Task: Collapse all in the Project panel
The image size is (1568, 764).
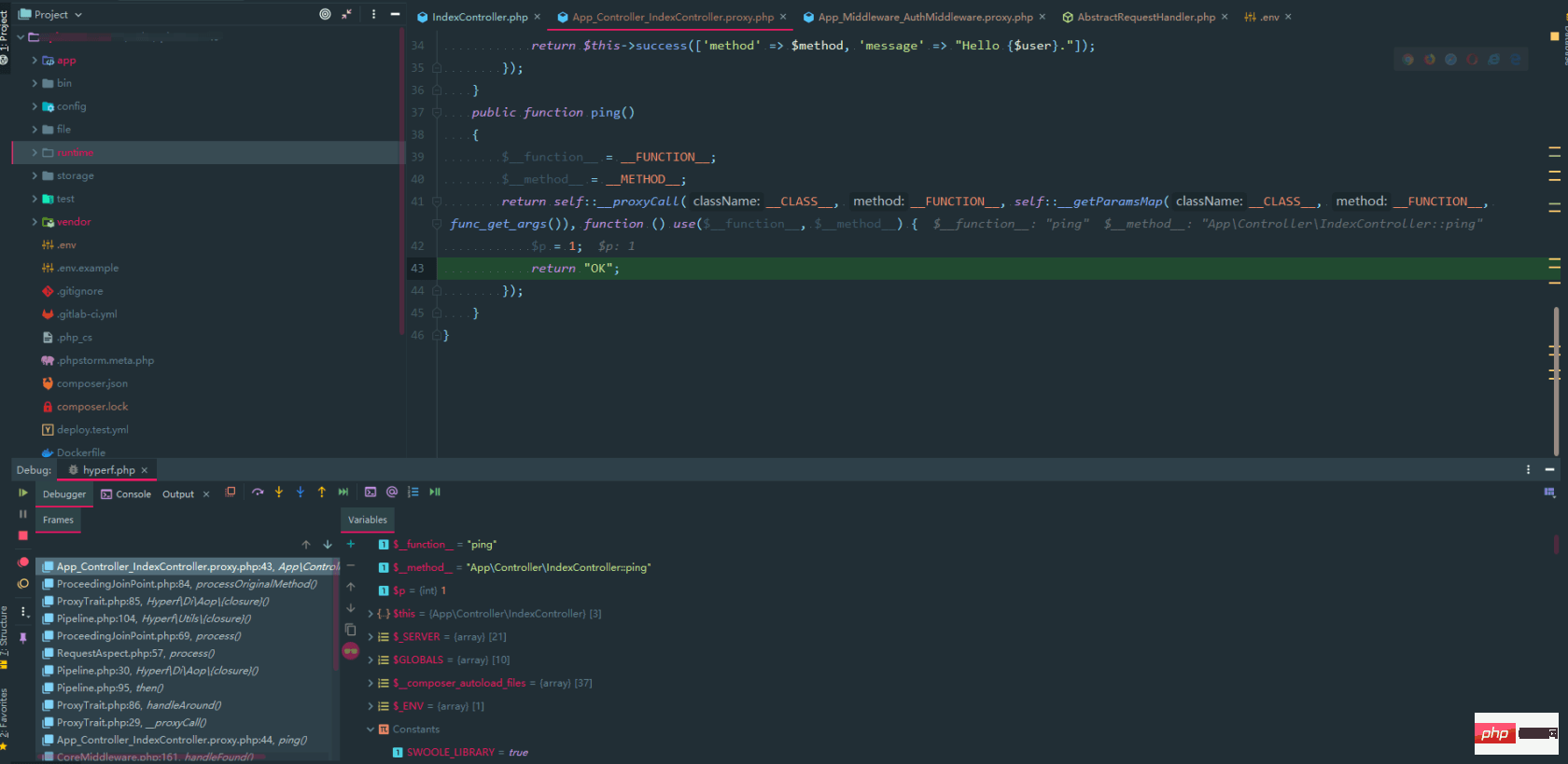Action: pyautogui.click(x=346, y=14)
